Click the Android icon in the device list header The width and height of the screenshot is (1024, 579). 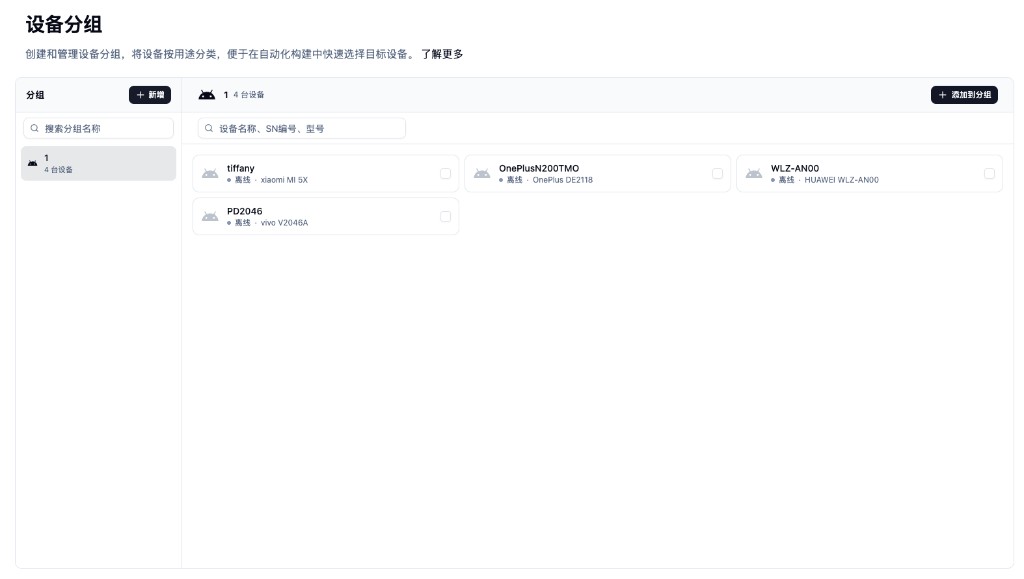[207, 94]
